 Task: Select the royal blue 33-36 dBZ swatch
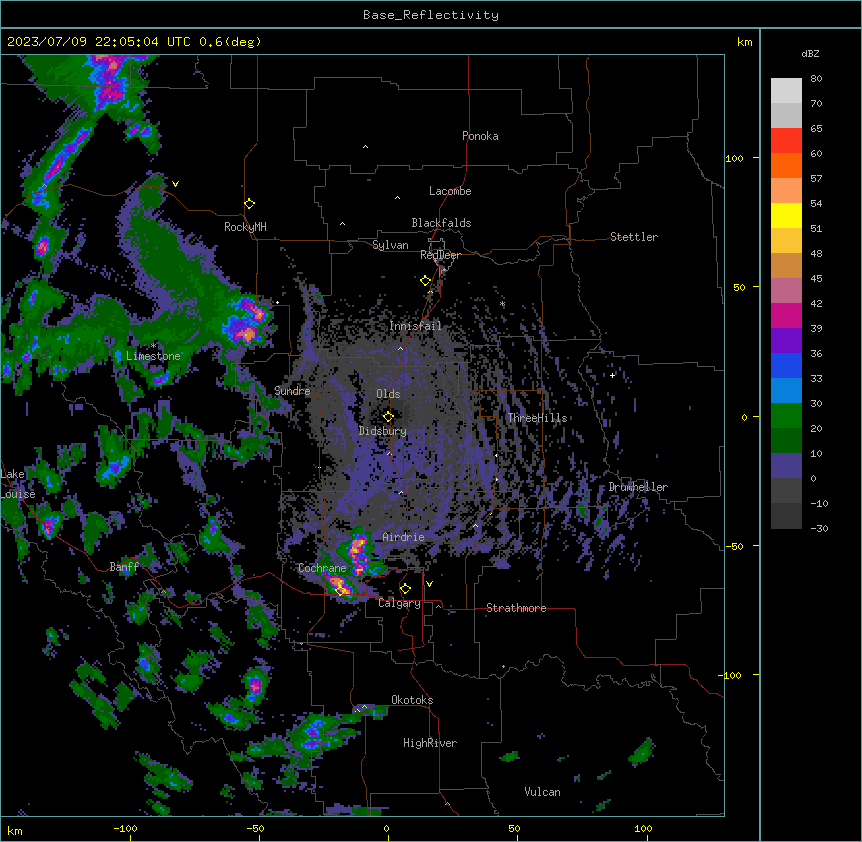[x=786, y=365]
